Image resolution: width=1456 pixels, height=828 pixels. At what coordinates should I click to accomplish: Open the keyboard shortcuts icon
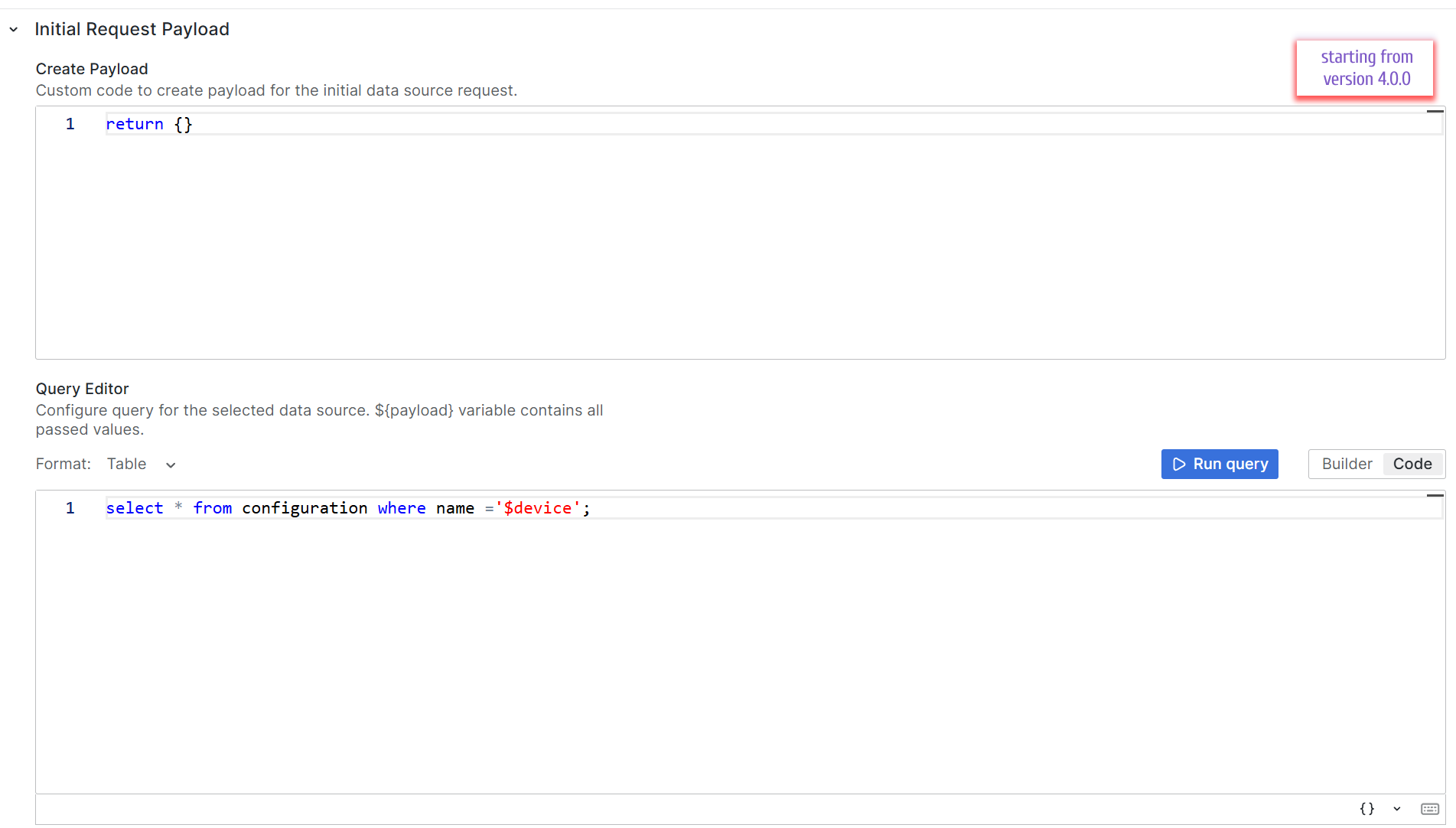[x=1430, y=809]
